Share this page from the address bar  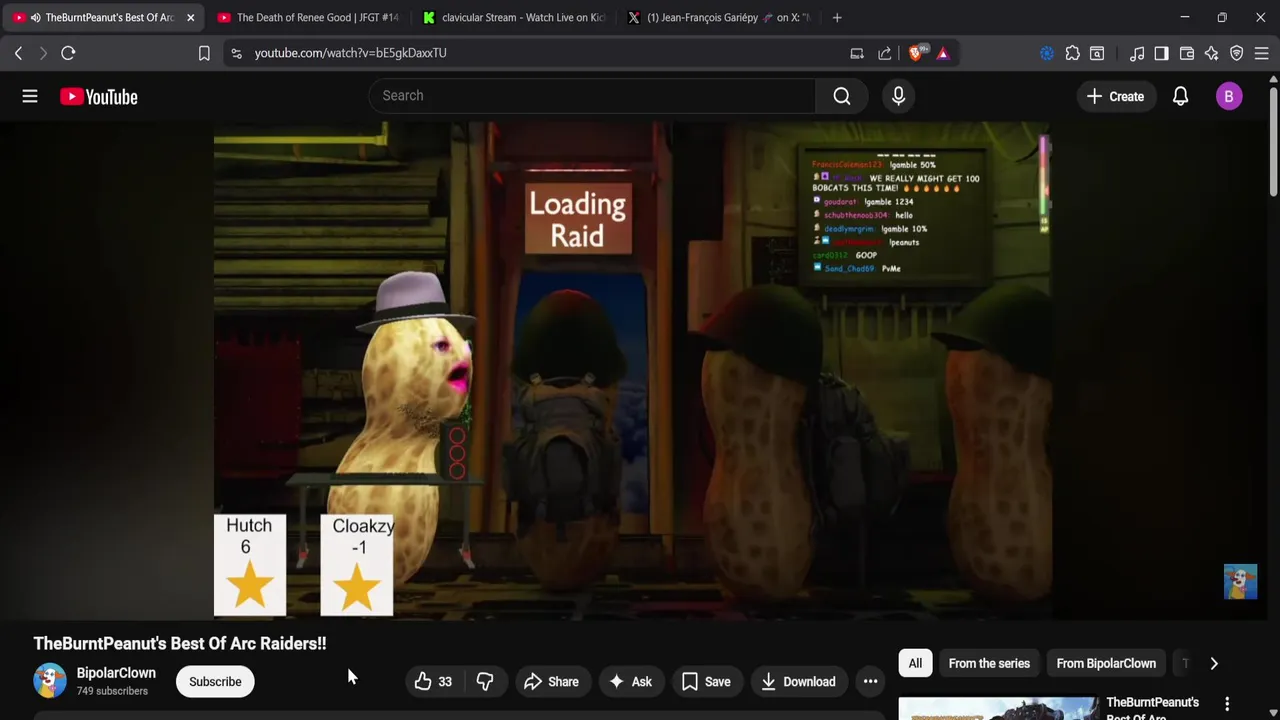tap(885, 53)
